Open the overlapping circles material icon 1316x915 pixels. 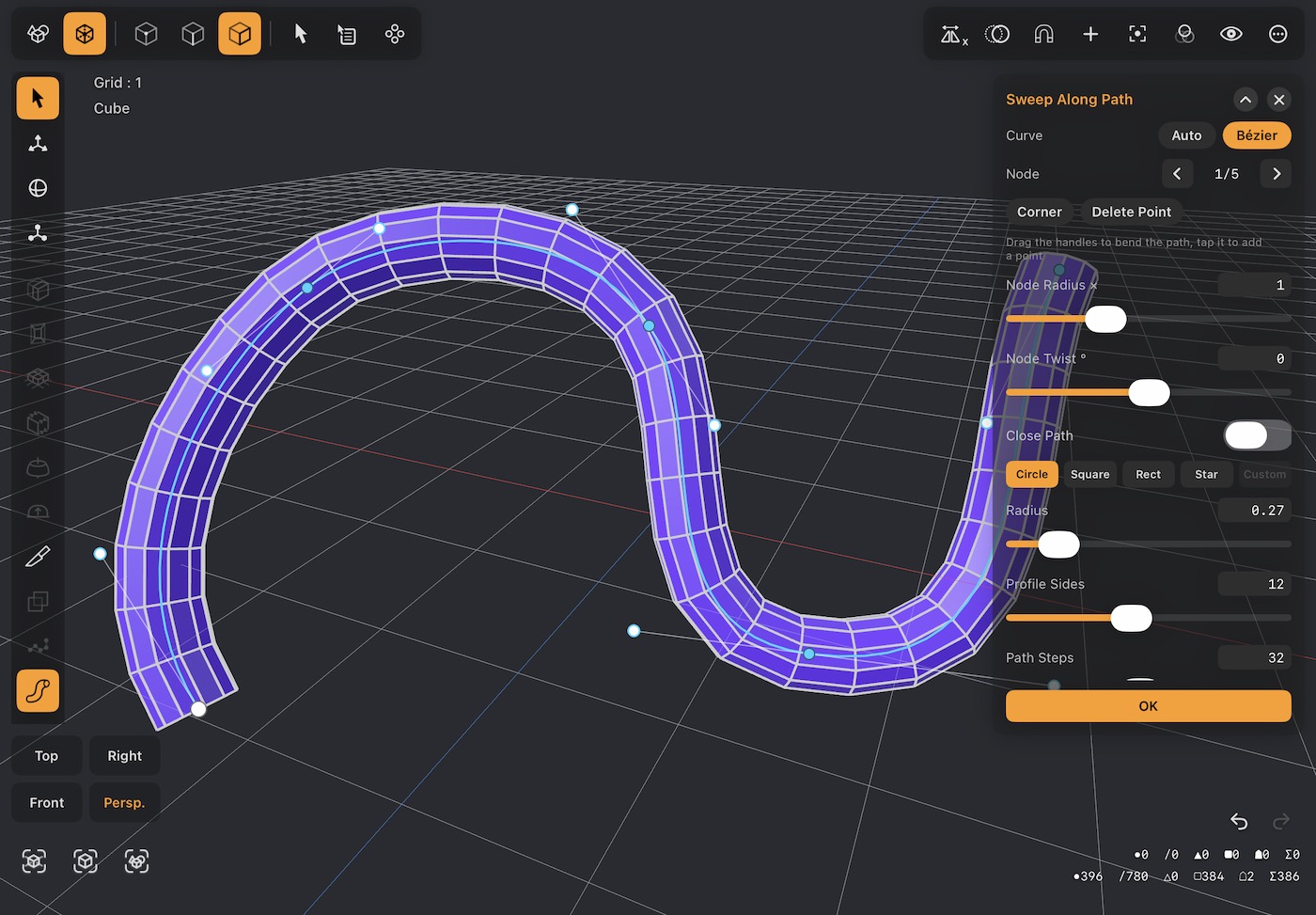click(1184, 35)
